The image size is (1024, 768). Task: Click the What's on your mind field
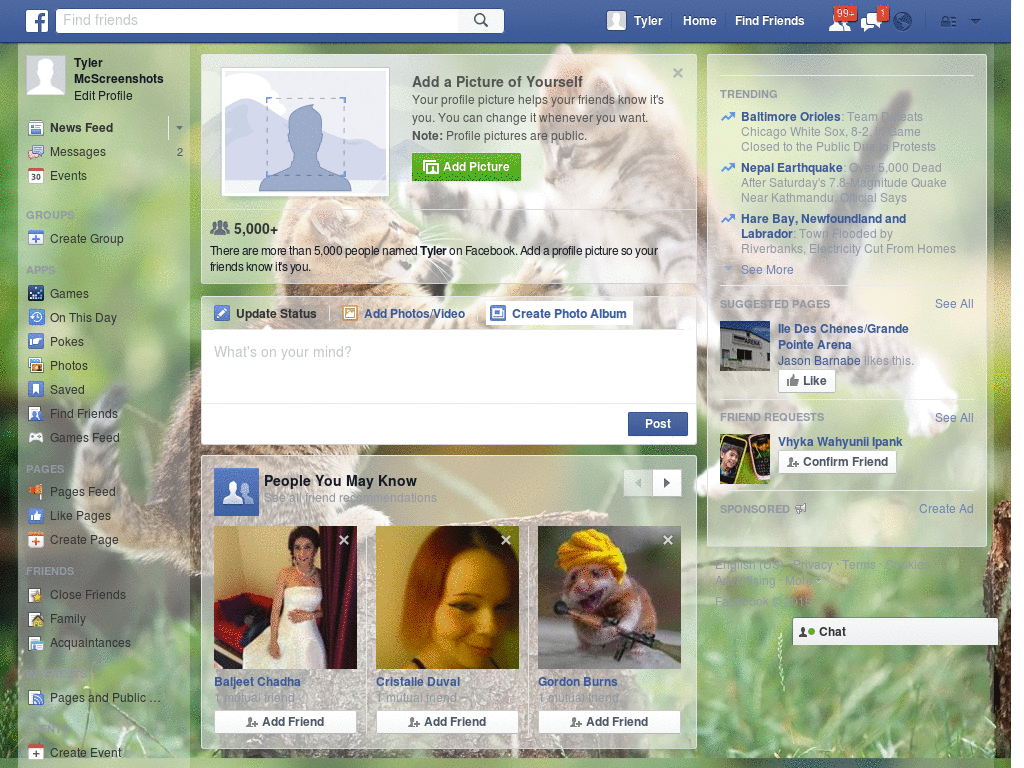(449, 366)
